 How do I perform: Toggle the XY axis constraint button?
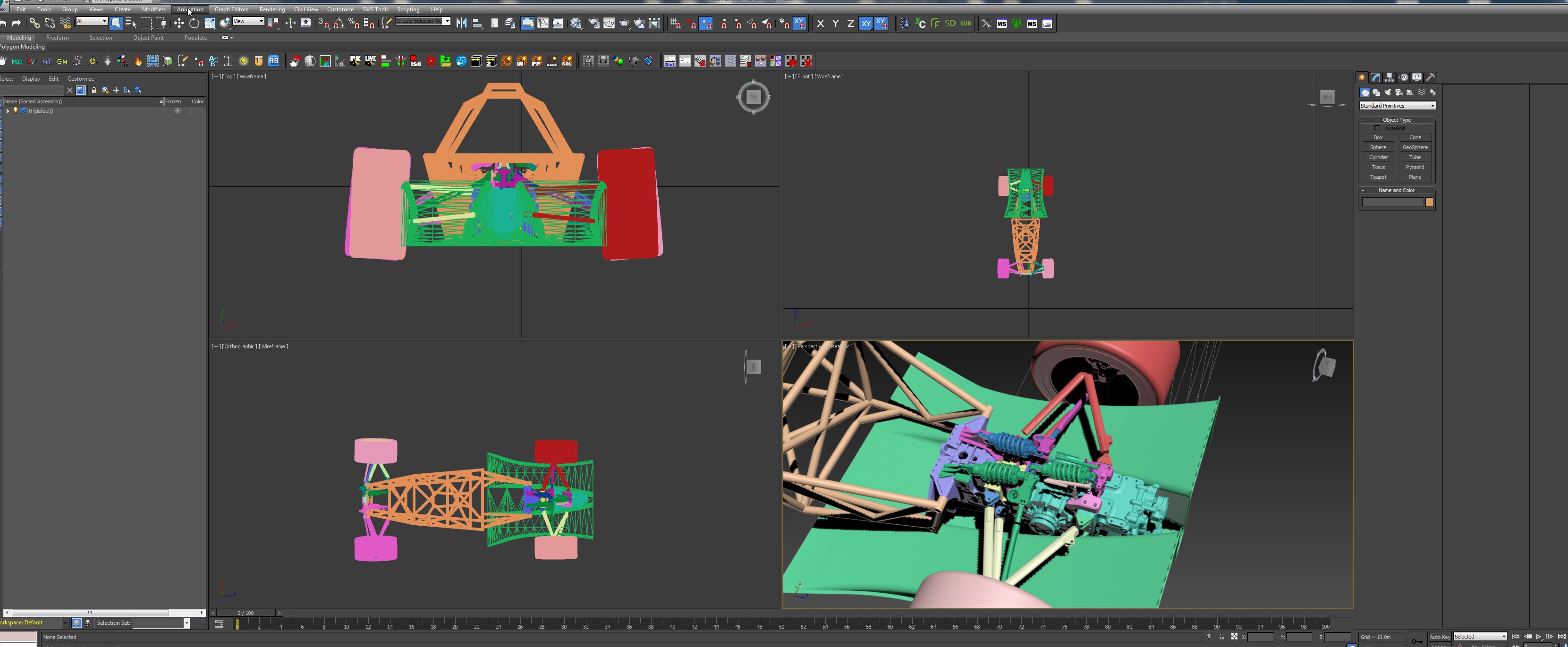[x=865, y=23]
